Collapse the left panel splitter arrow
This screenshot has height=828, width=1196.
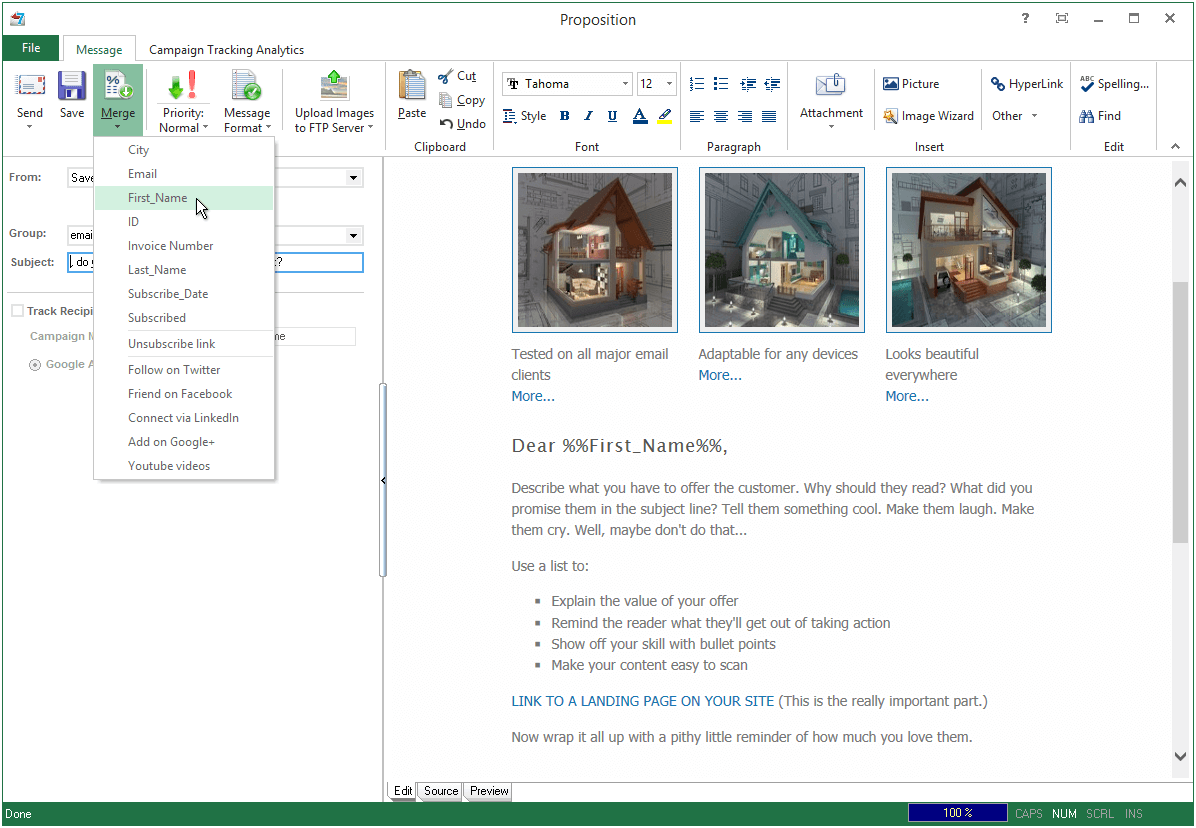[383, 480]
